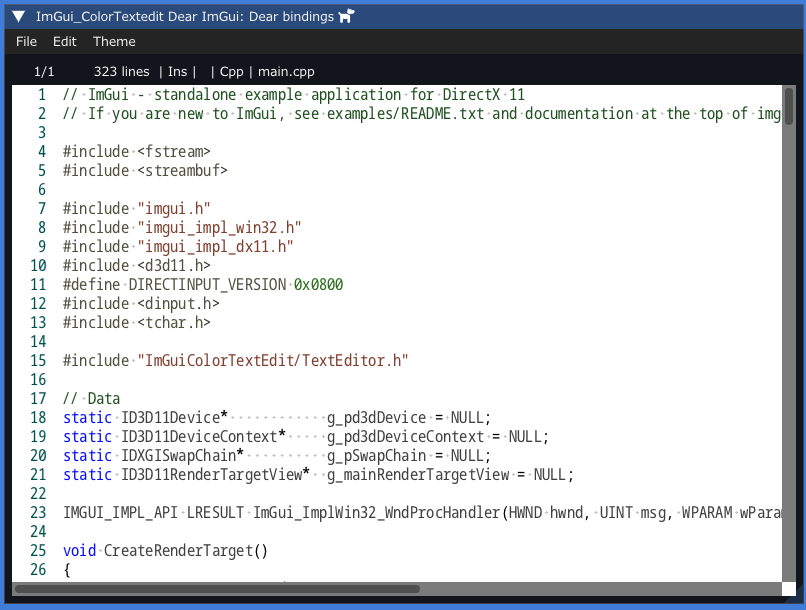Click the g_pd3dDevice variable name

(377, 418)
